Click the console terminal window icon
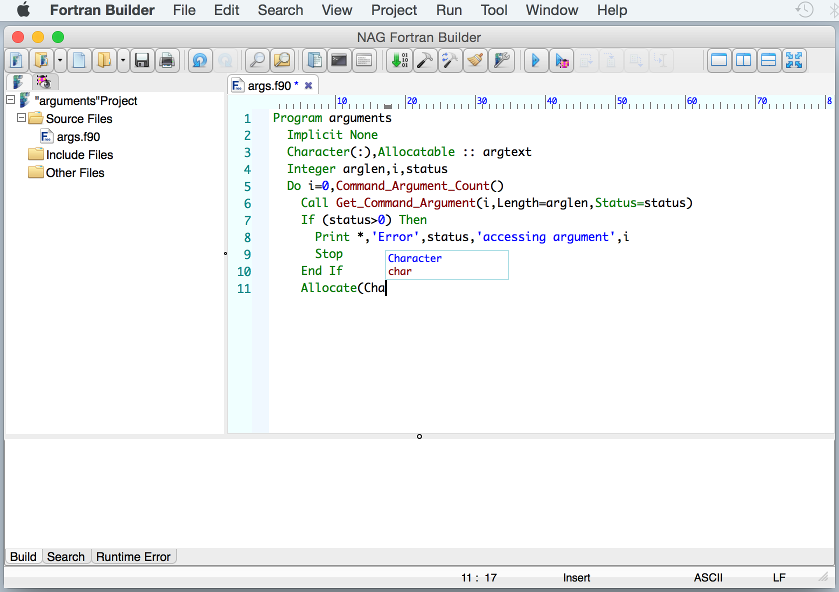839x592 pixels. [339, 60]
